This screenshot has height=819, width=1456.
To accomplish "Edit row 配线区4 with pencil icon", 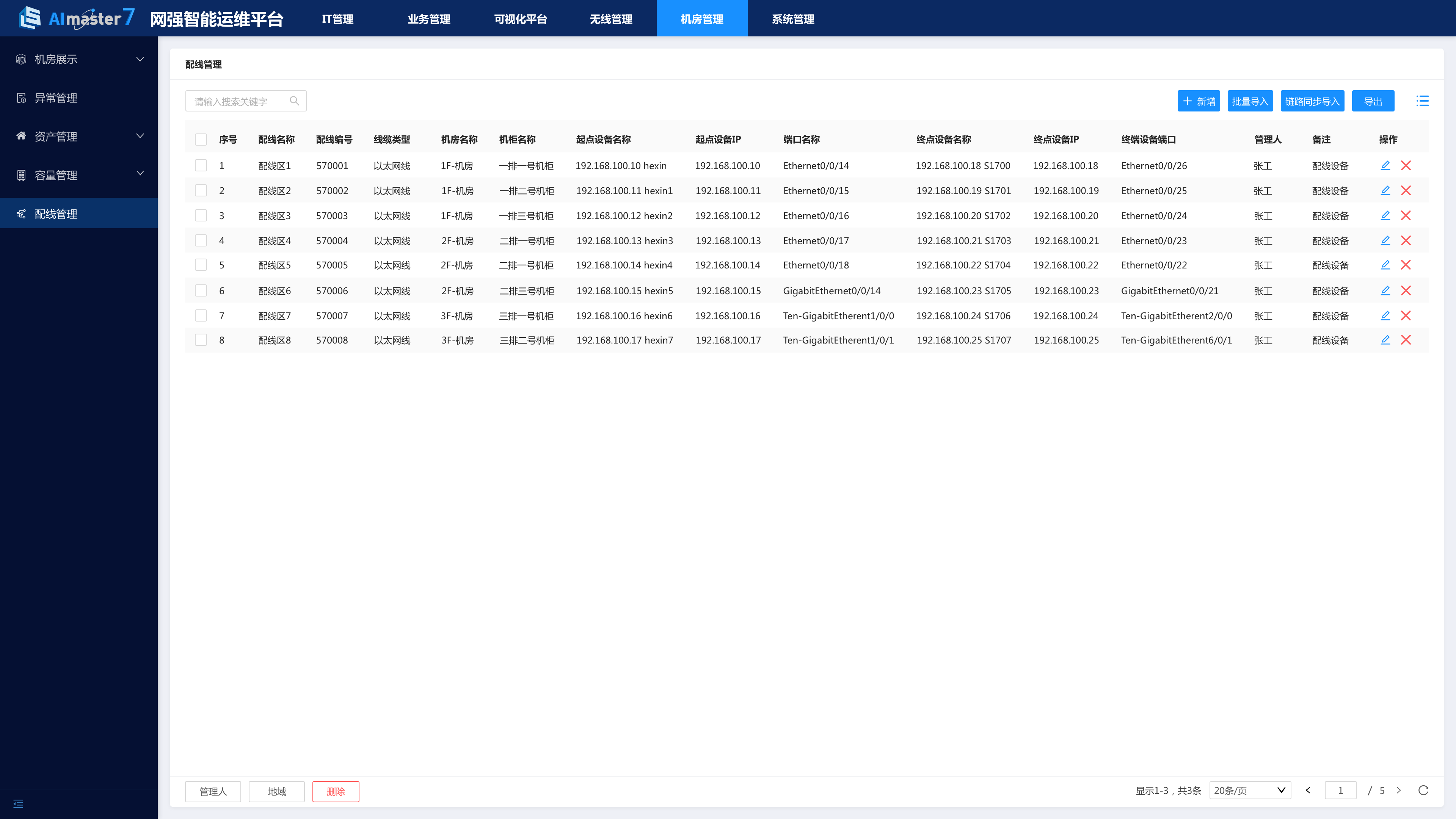I will coord(1385,240).
